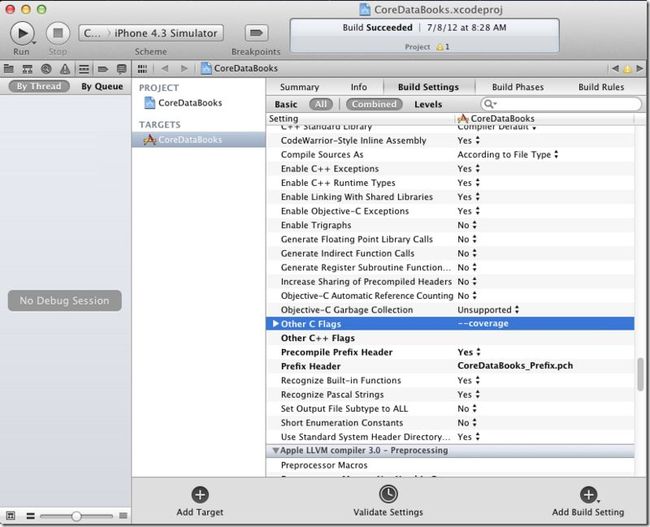This screenshot has width=650, height=527.
Task: Click the build settings search field
Action: 561,104
